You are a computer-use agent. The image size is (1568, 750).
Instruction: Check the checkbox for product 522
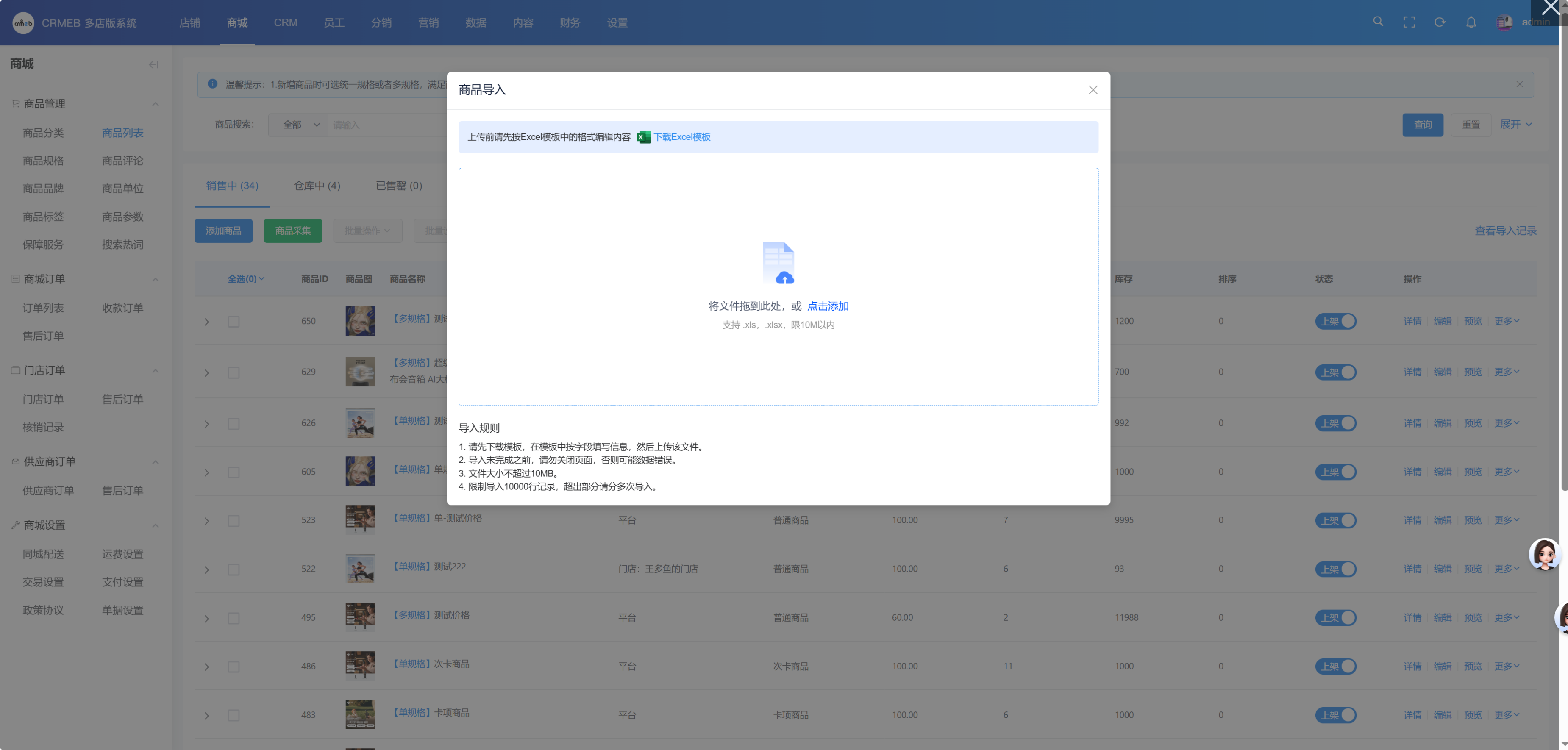pyautogui.click(x=234, y=570)
